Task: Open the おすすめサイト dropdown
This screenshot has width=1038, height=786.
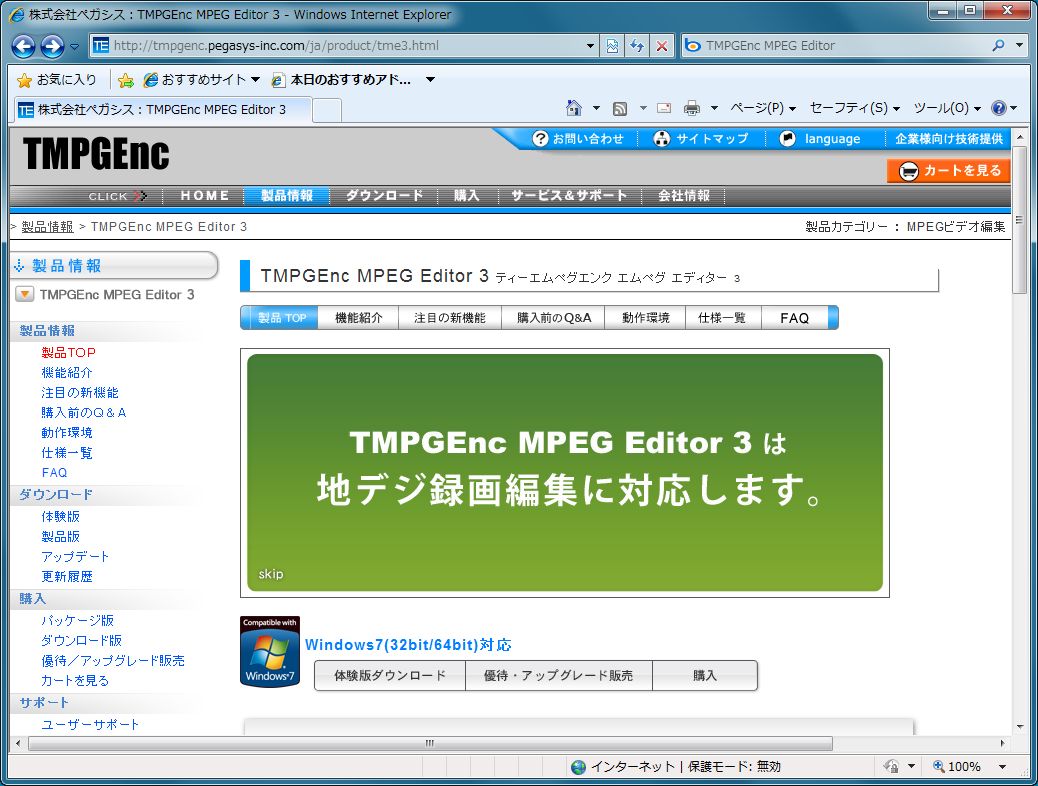Action: coord(202,80)
